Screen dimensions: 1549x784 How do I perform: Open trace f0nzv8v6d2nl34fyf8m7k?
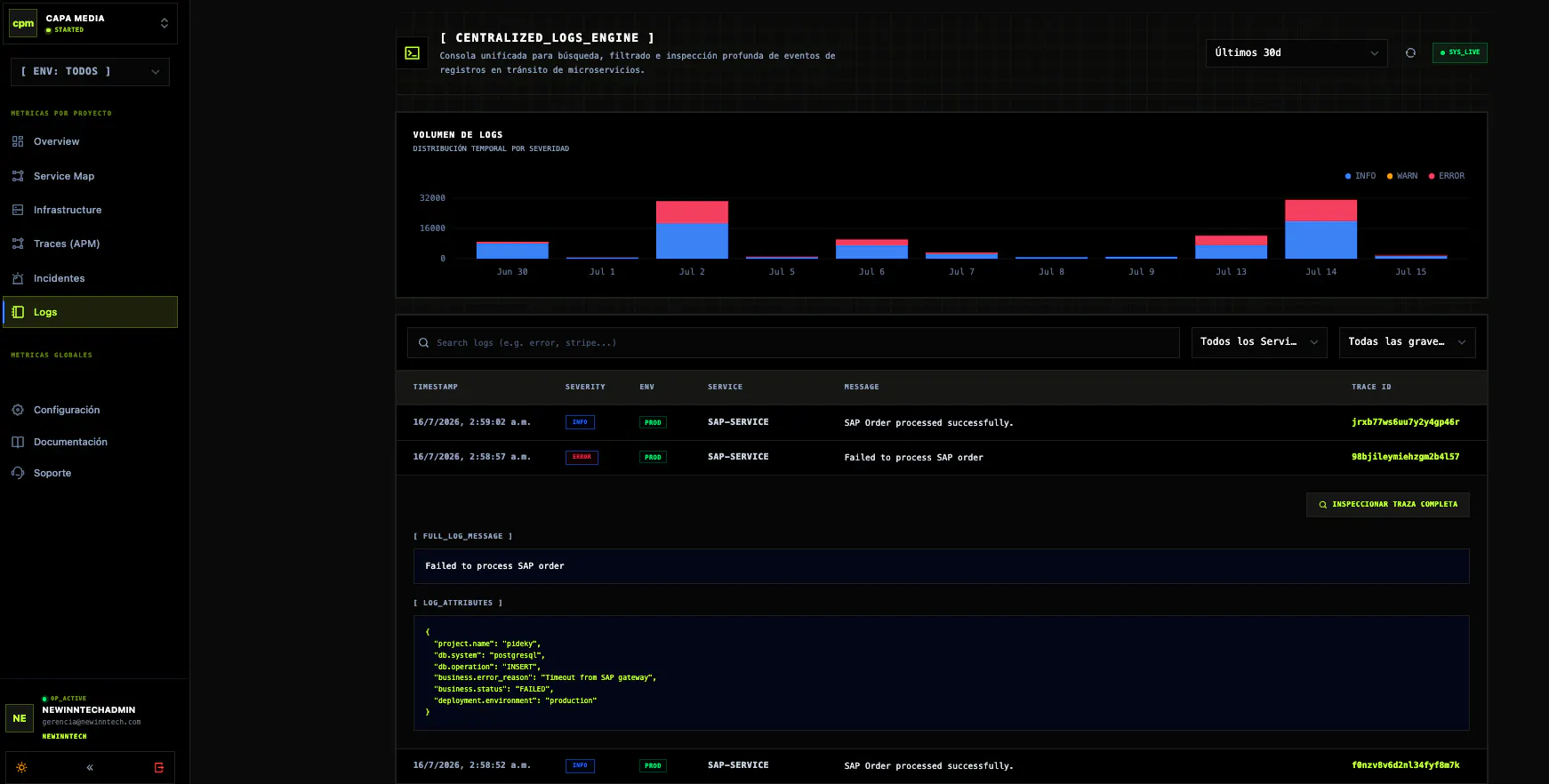coord(1405,765)
